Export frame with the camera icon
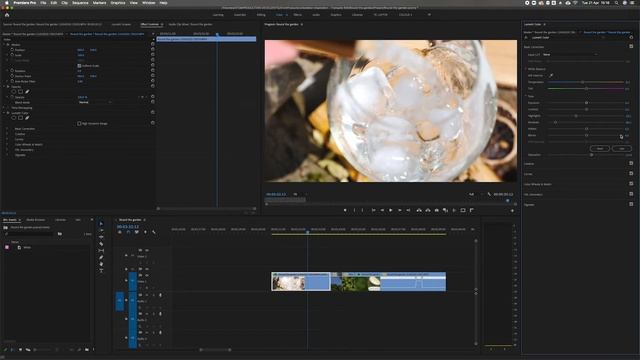The width and height of the screenshot is (640, 360). (x=436, y=210)
